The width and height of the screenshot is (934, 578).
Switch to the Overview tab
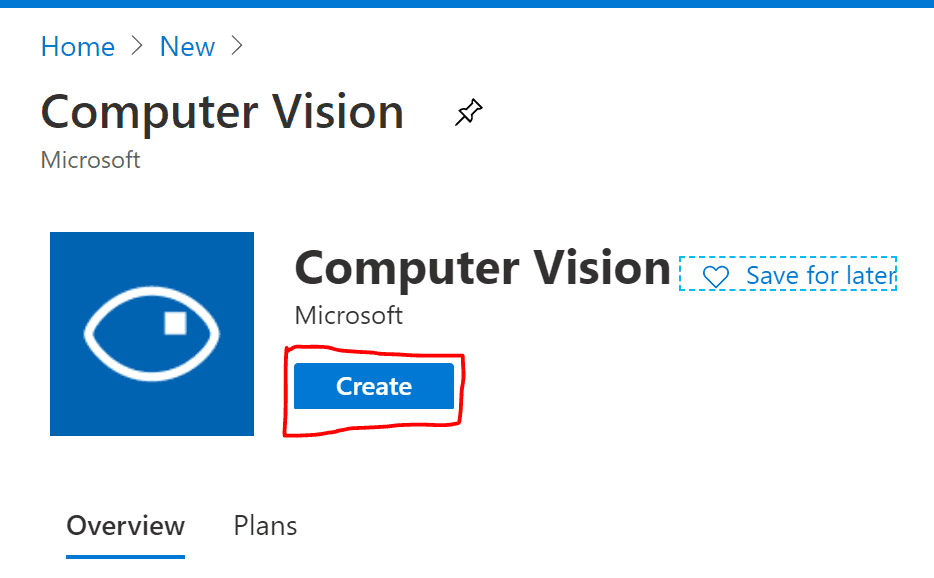click(x=125, y=526)
